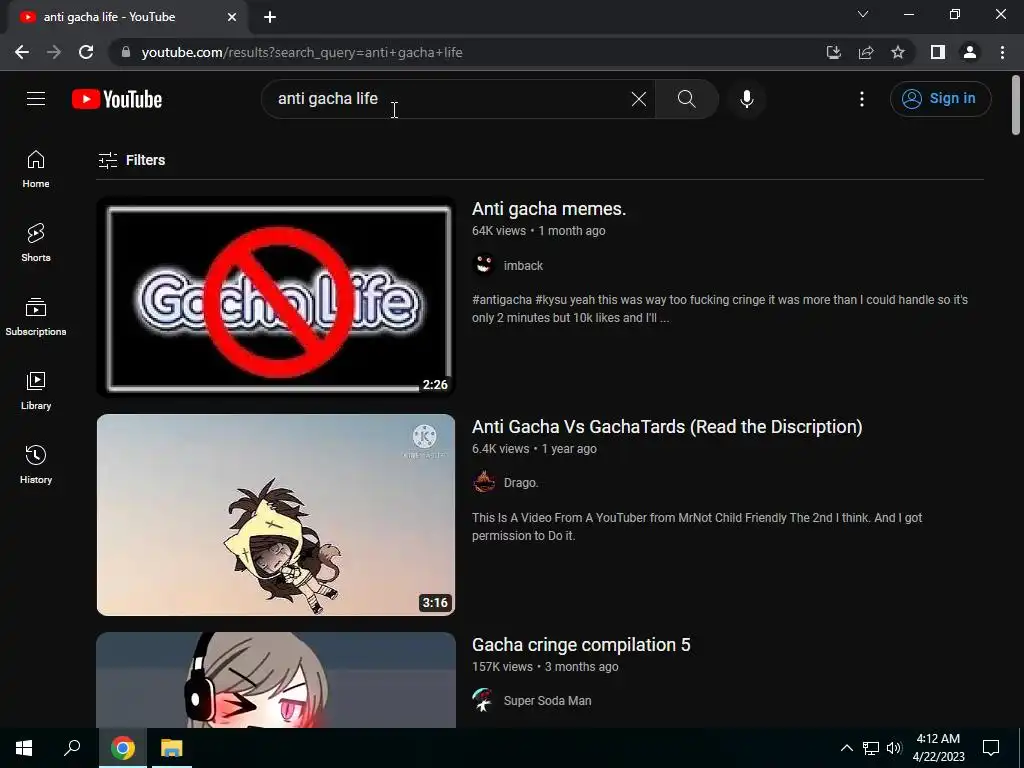Click the browser back arrow
Viewport: 1024px width, 768px height.
[x=22, y=52]
